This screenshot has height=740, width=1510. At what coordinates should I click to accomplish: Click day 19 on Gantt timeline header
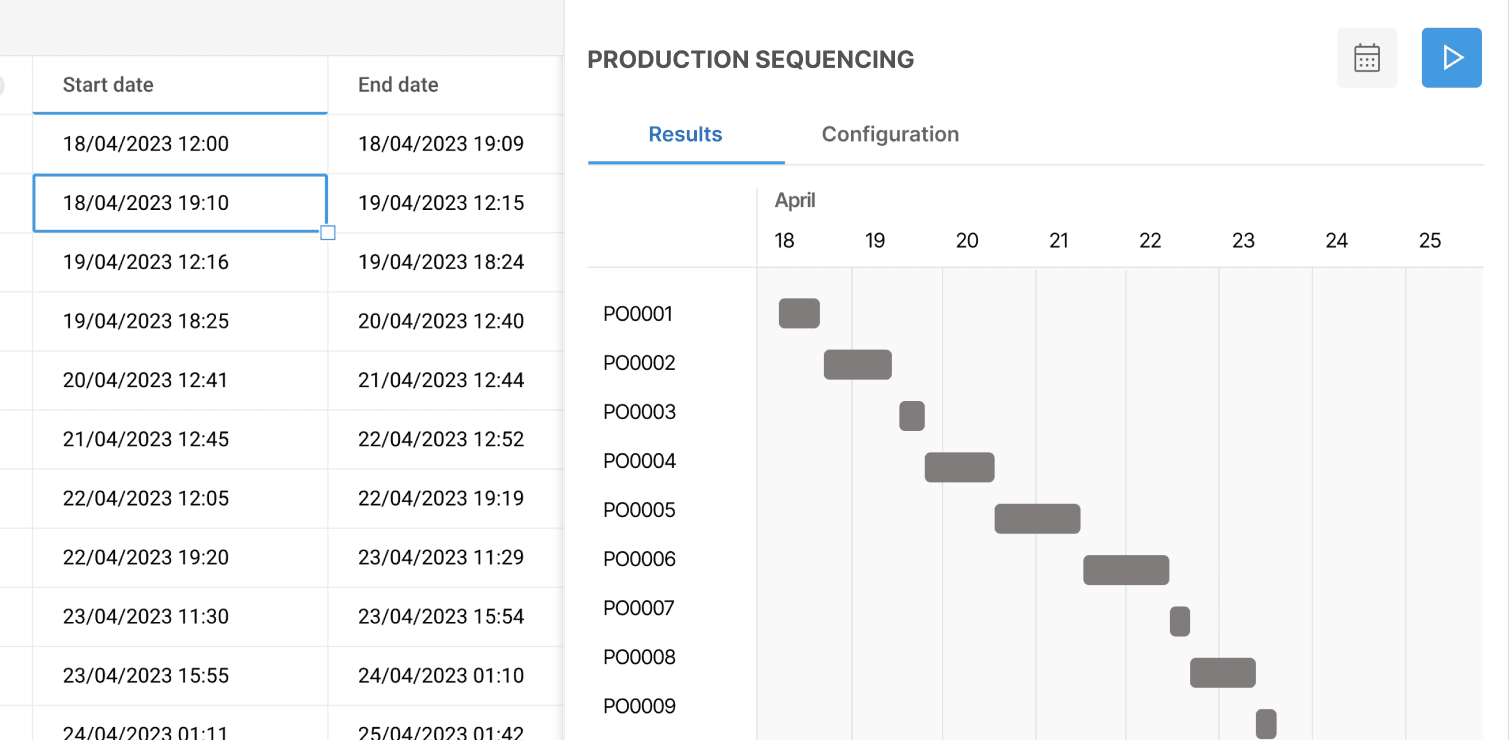875,241
